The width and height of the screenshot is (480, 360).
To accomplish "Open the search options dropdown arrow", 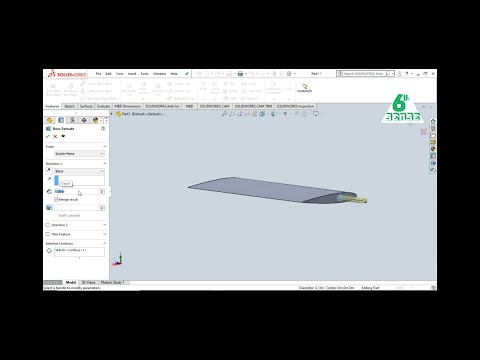I will coord(393,74).
